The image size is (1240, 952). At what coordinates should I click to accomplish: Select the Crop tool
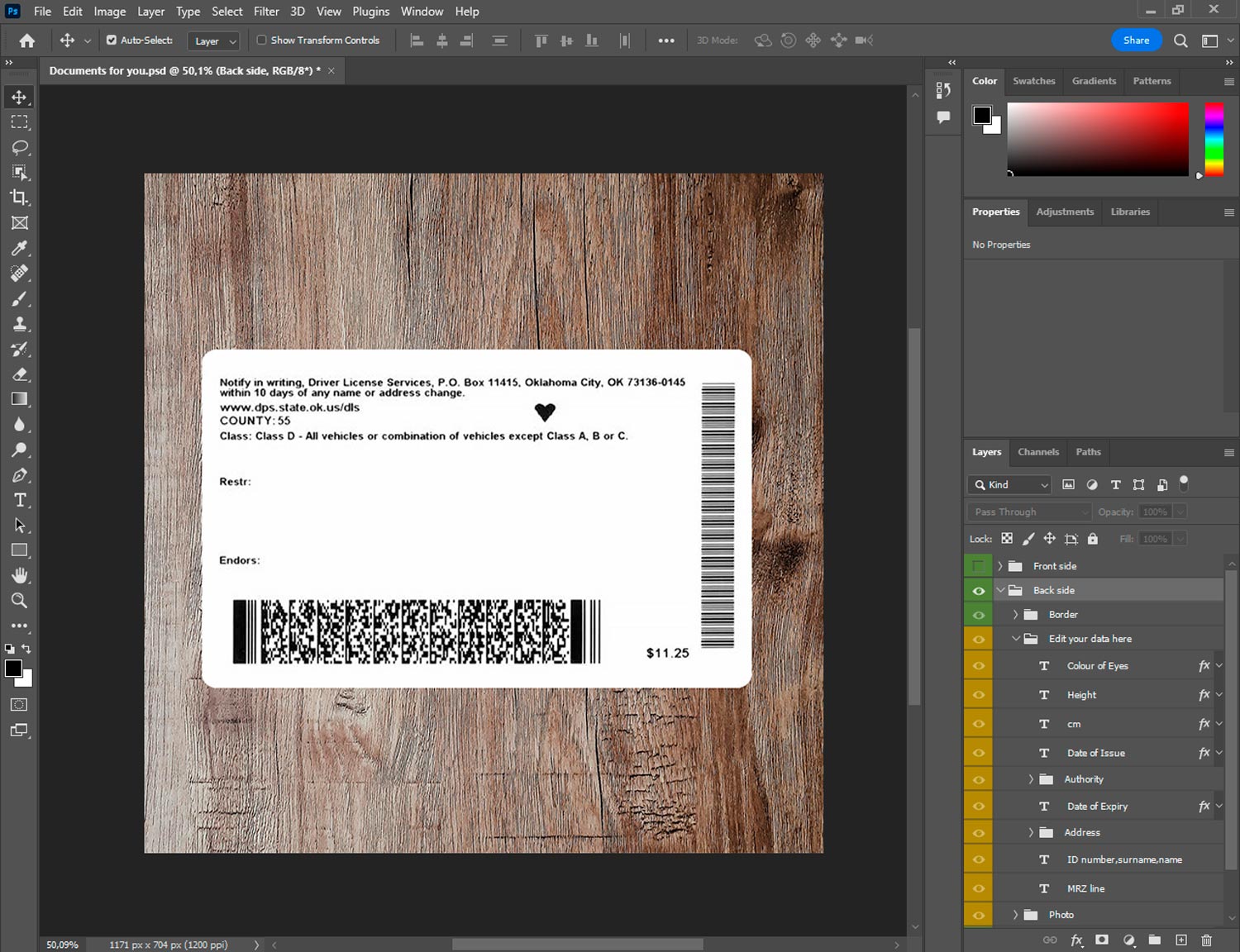[20, 198]
